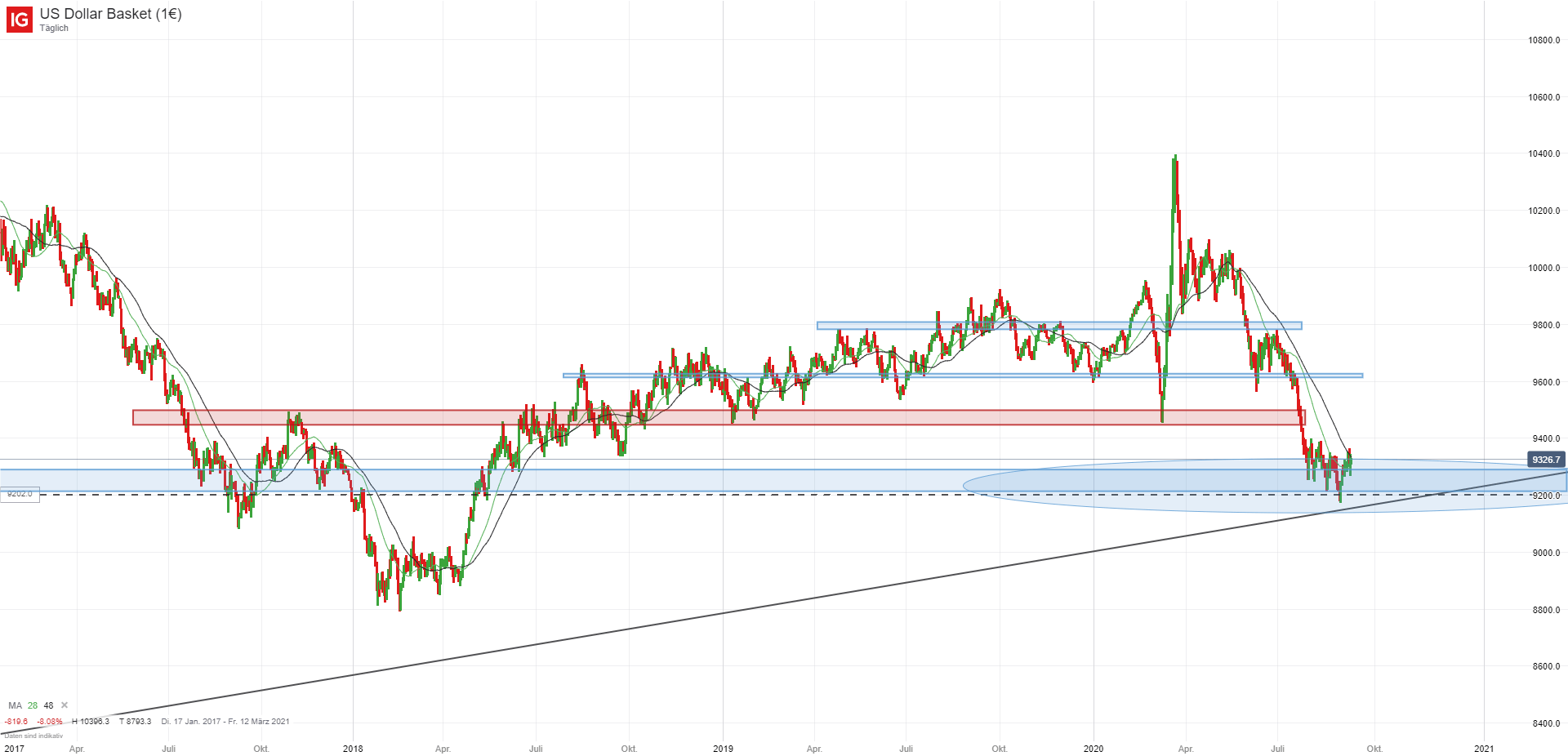This screenshot has height=756, width=1568.
Task: Click the 2018 label on the time axis
Action: [353, 749]
